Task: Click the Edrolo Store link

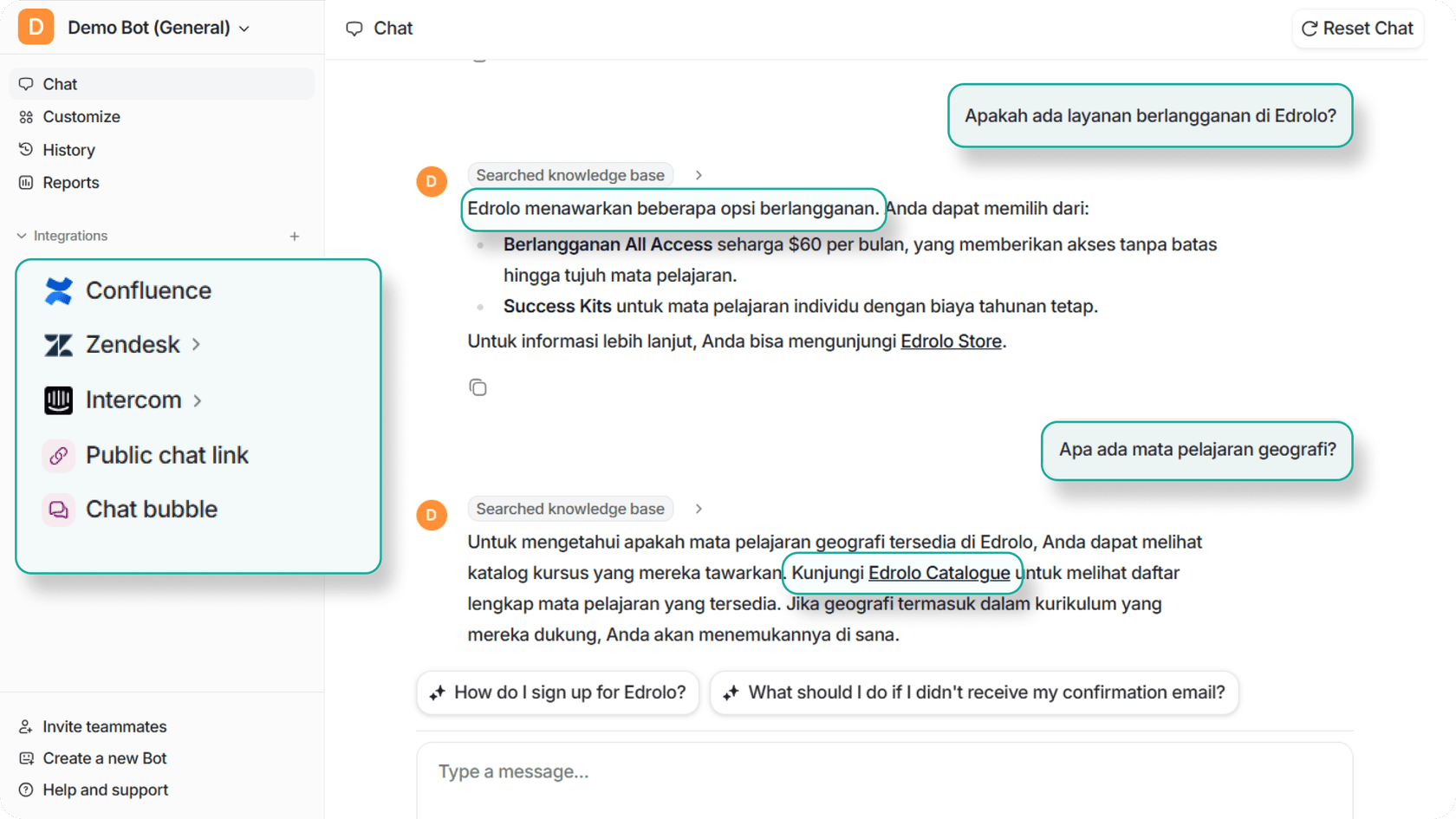Action: click(x=951, y=341)
